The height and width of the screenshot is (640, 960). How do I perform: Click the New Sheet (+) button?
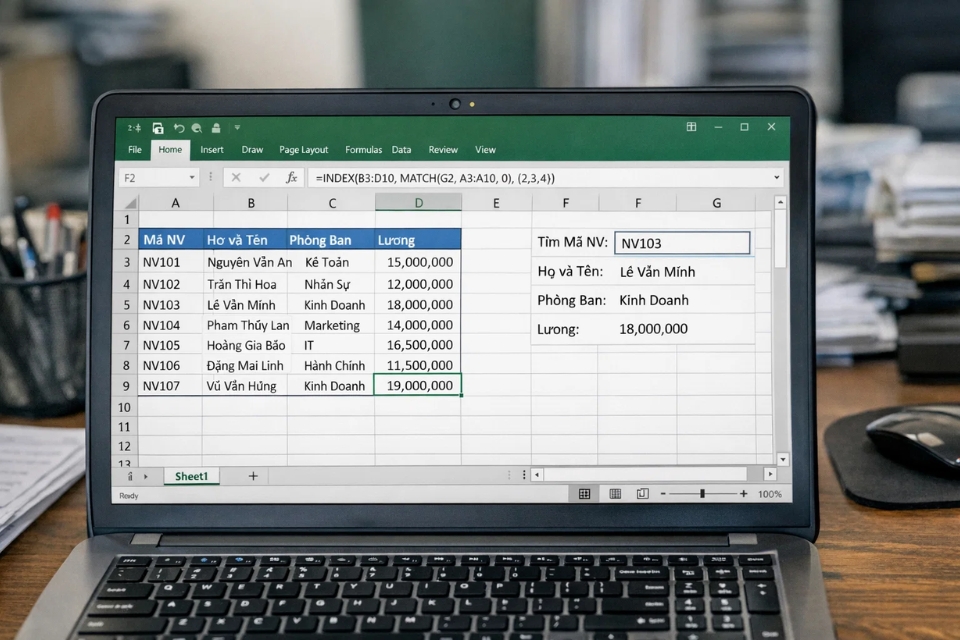tap(253, 476)
